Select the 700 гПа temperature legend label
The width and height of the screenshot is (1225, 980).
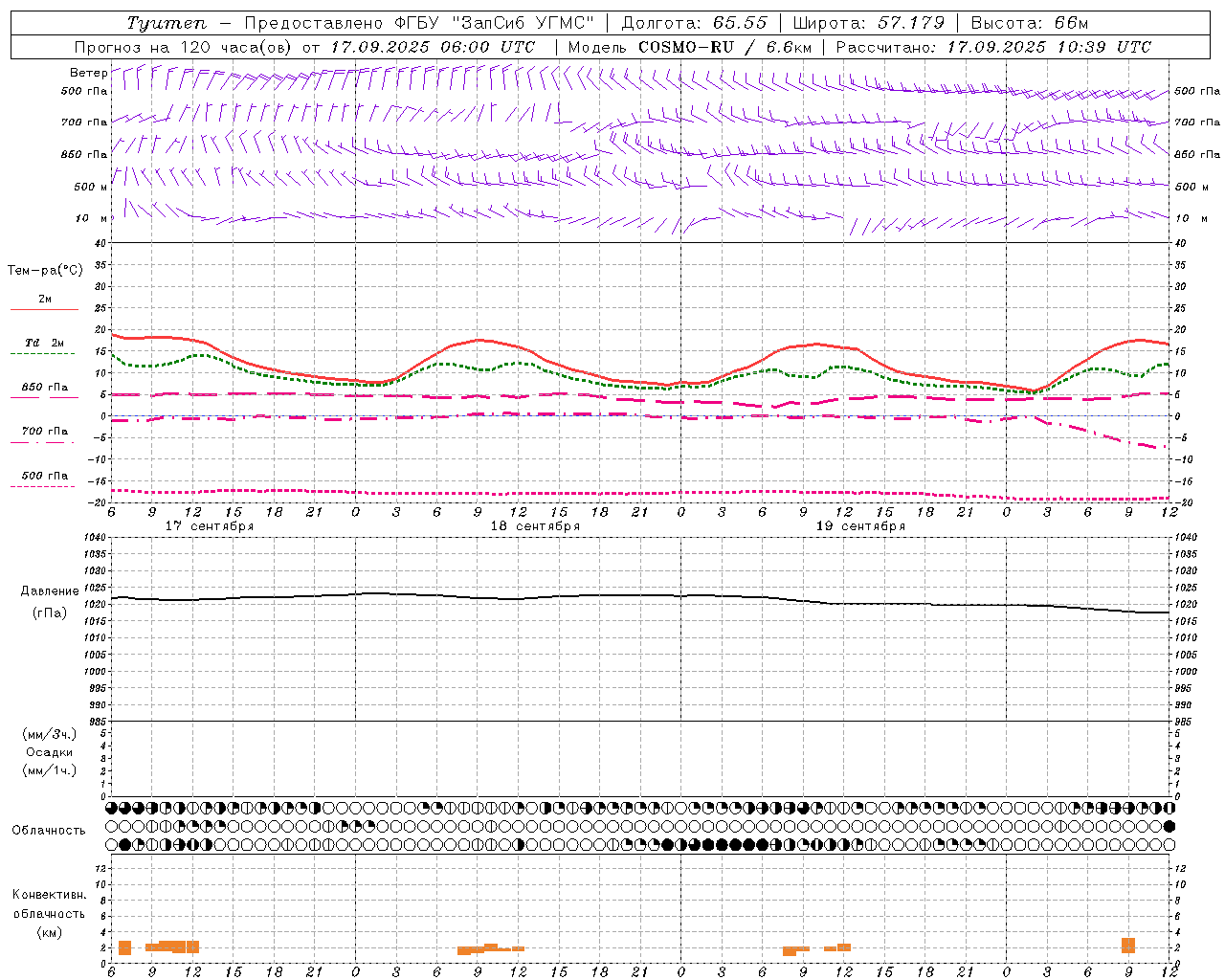[44, 431]
